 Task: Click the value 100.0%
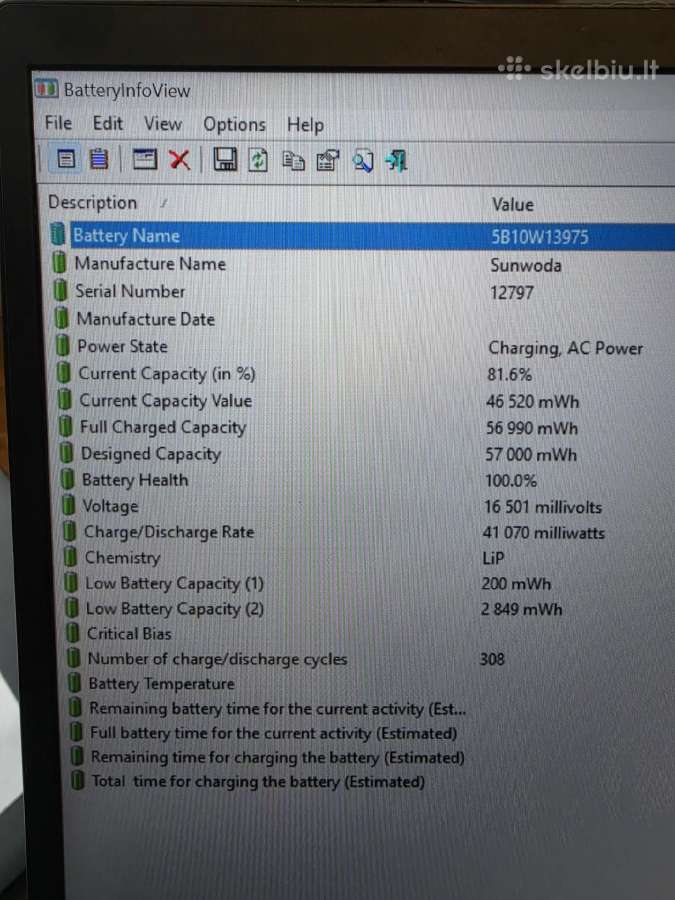[x=511, y=480]
